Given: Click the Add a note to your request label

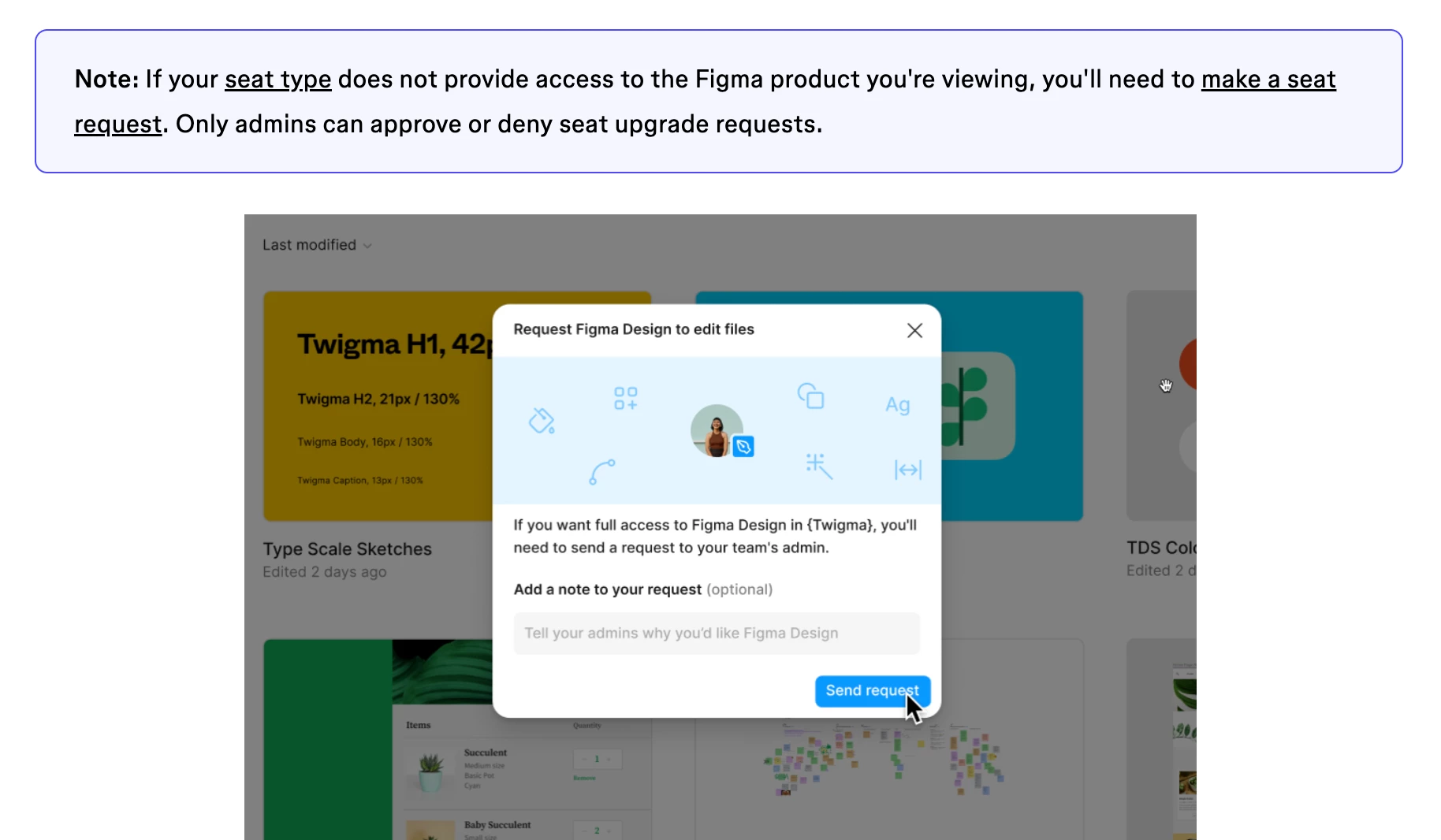Looking at the screenshot, I should 608,589.
